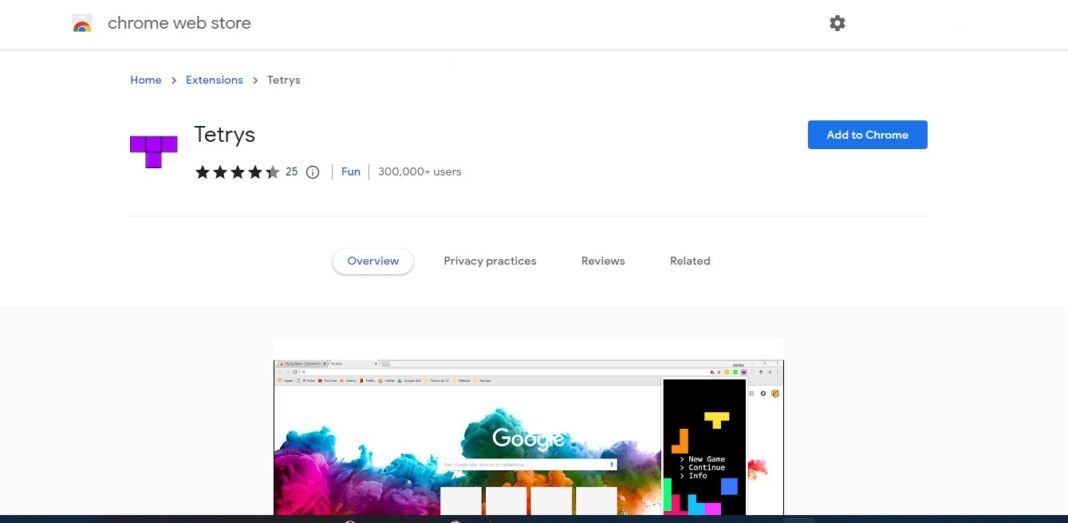
Task: Select the Overview tab
Action: (373, 261)
